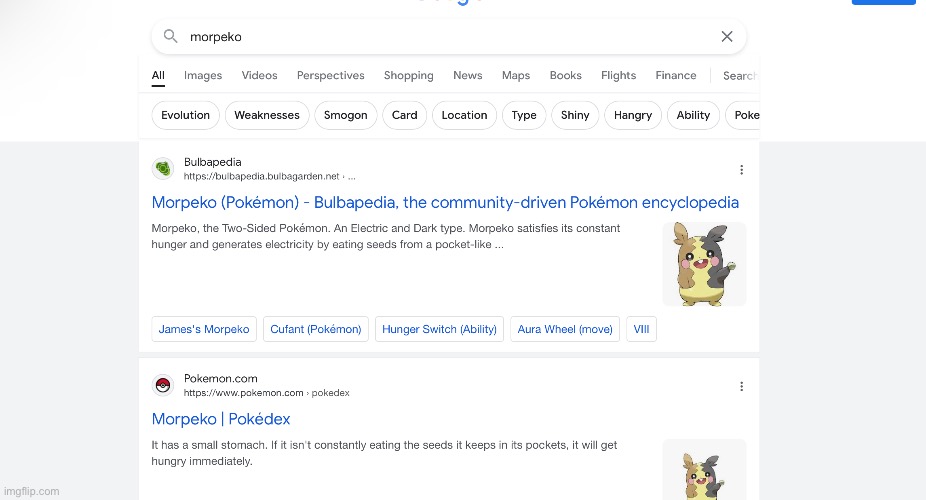Image resolution: width=926 pixels, height=500 pixels.
Task: Clear the search box with X icon
Action: point(727,37)
